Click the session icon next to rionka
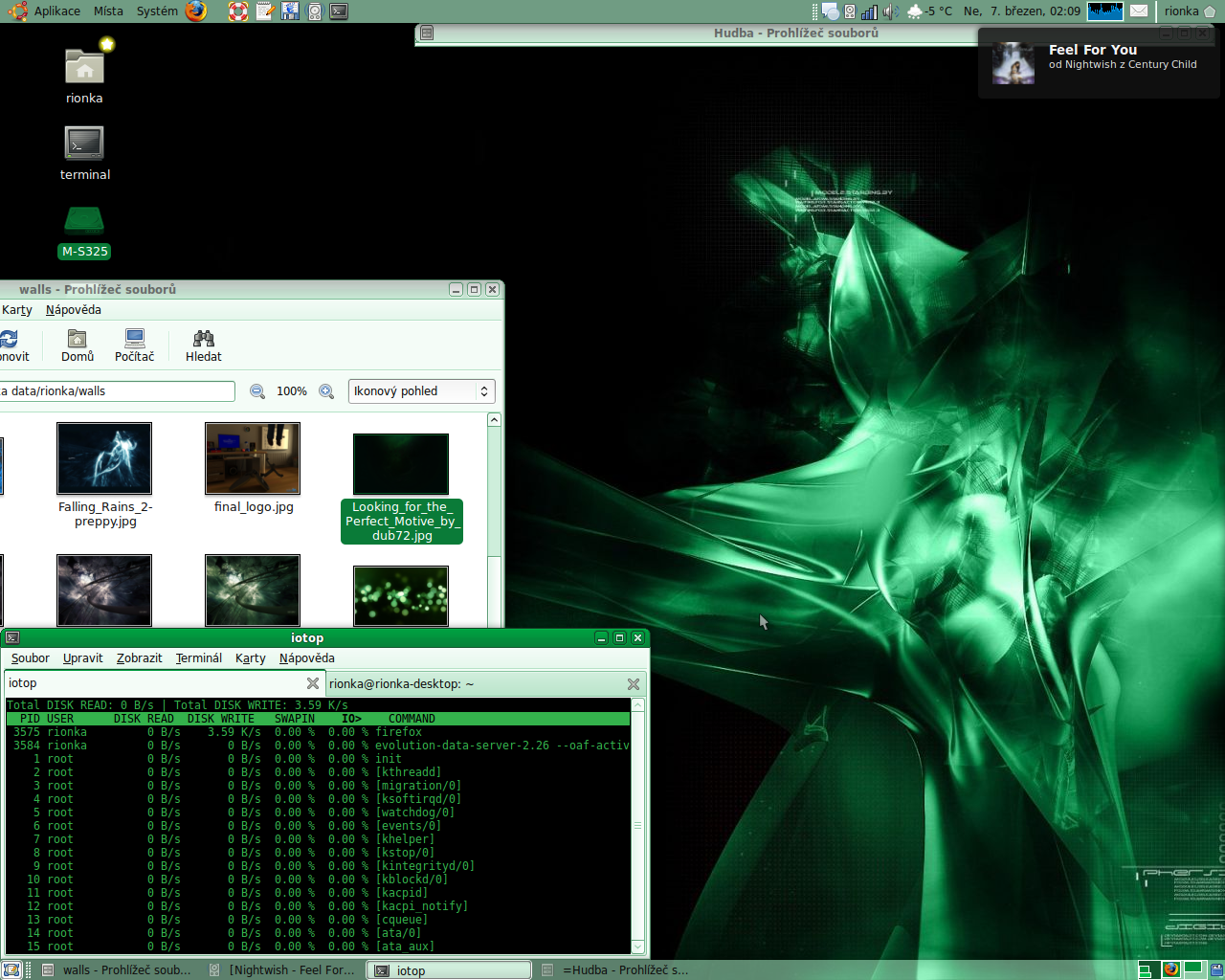 1210,11
